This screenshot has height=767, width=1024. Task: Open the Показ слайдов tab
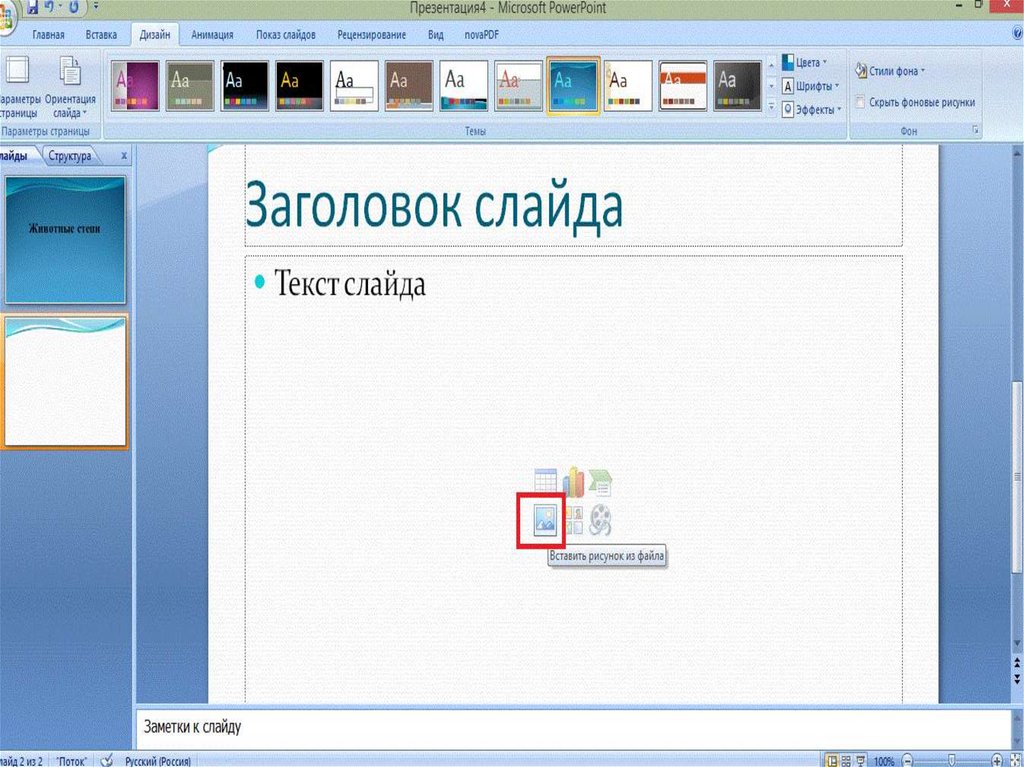(x=285, y=35)
